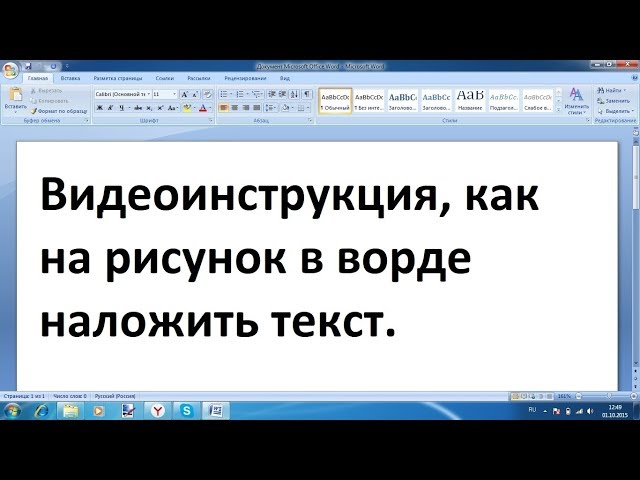The height and width of the screenshot is (480, 640).
Task: Increase paragraph indent
Action: pos(282,94)
